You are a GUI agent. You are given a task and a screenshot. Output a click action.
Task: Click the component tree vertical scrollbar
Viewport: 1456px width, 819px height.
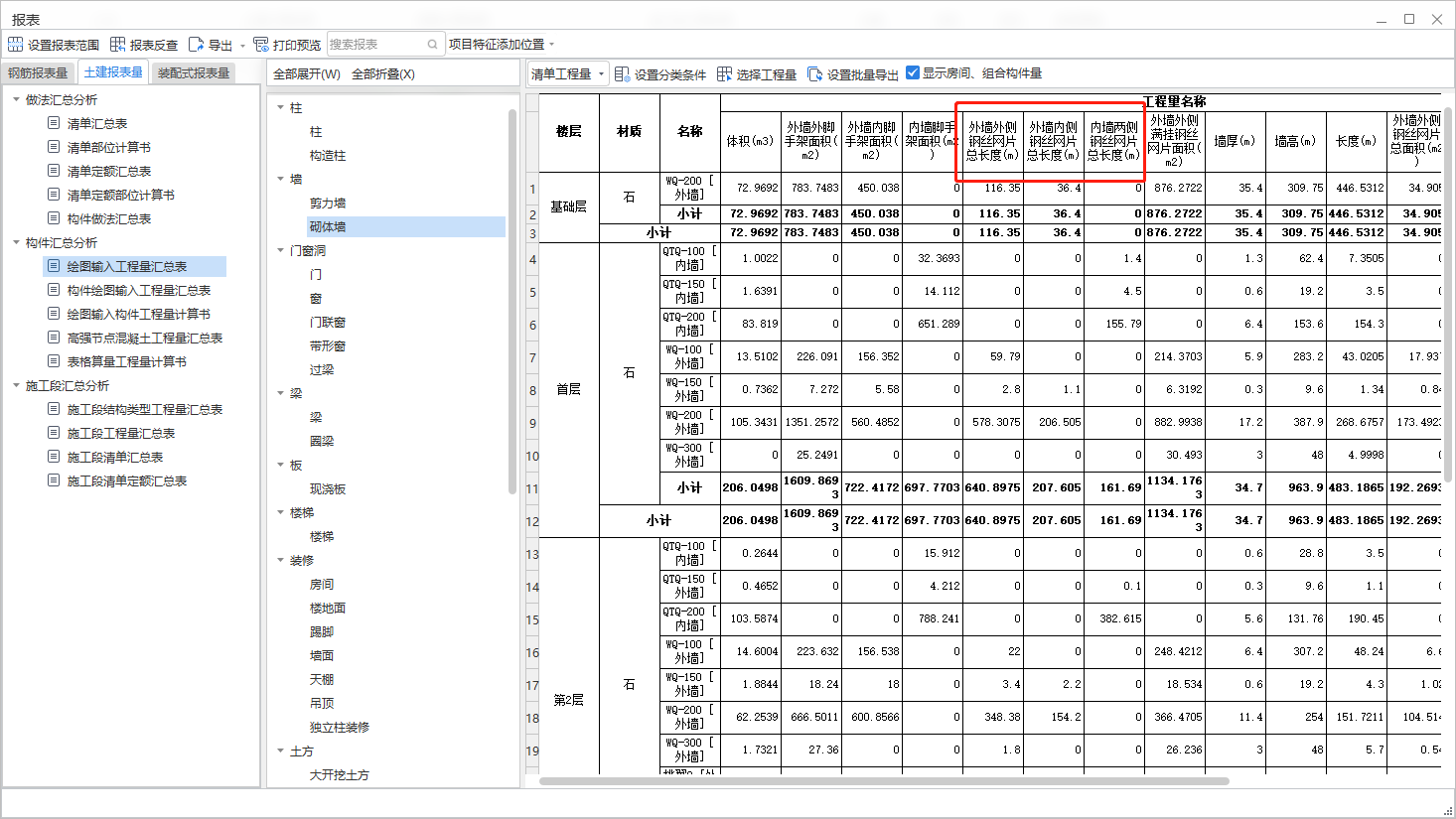pyautogui.click(x=512, y=301)
